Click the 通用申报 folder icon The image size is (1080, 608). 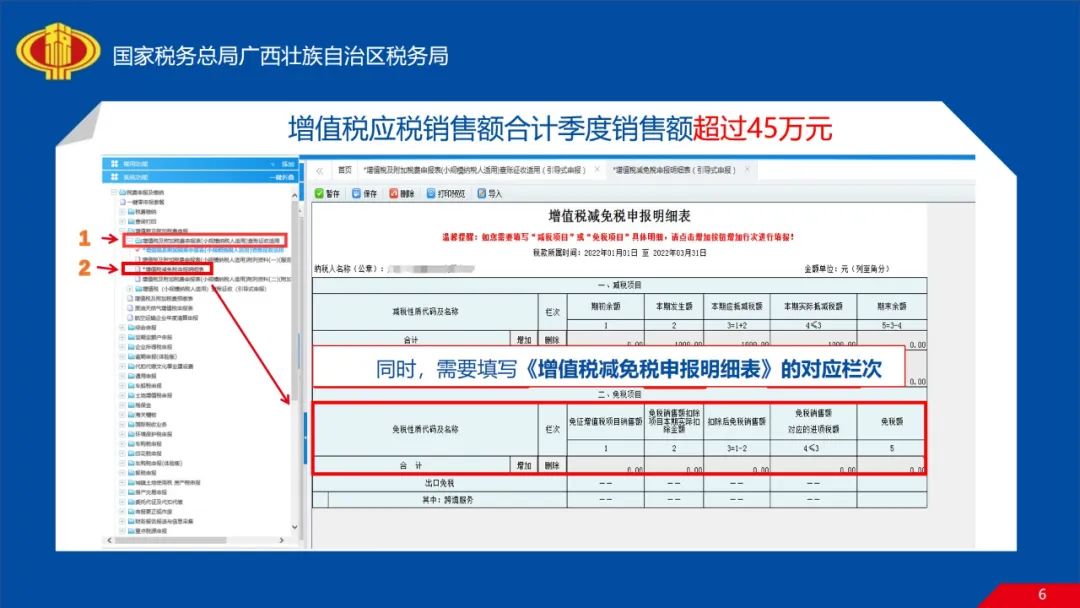[x=131, y=376]
